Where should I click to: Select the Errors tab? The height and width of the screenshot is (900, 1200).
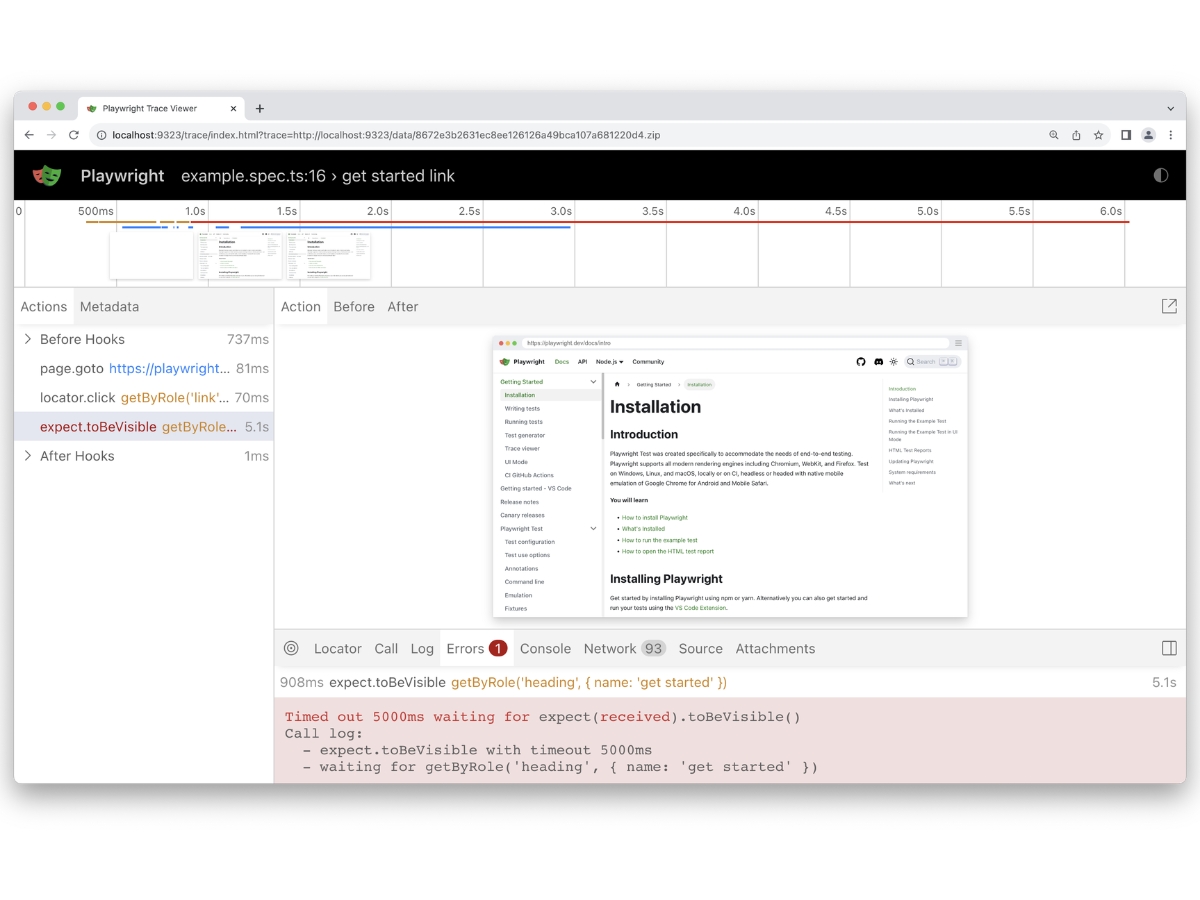click(x=476, y=648)
